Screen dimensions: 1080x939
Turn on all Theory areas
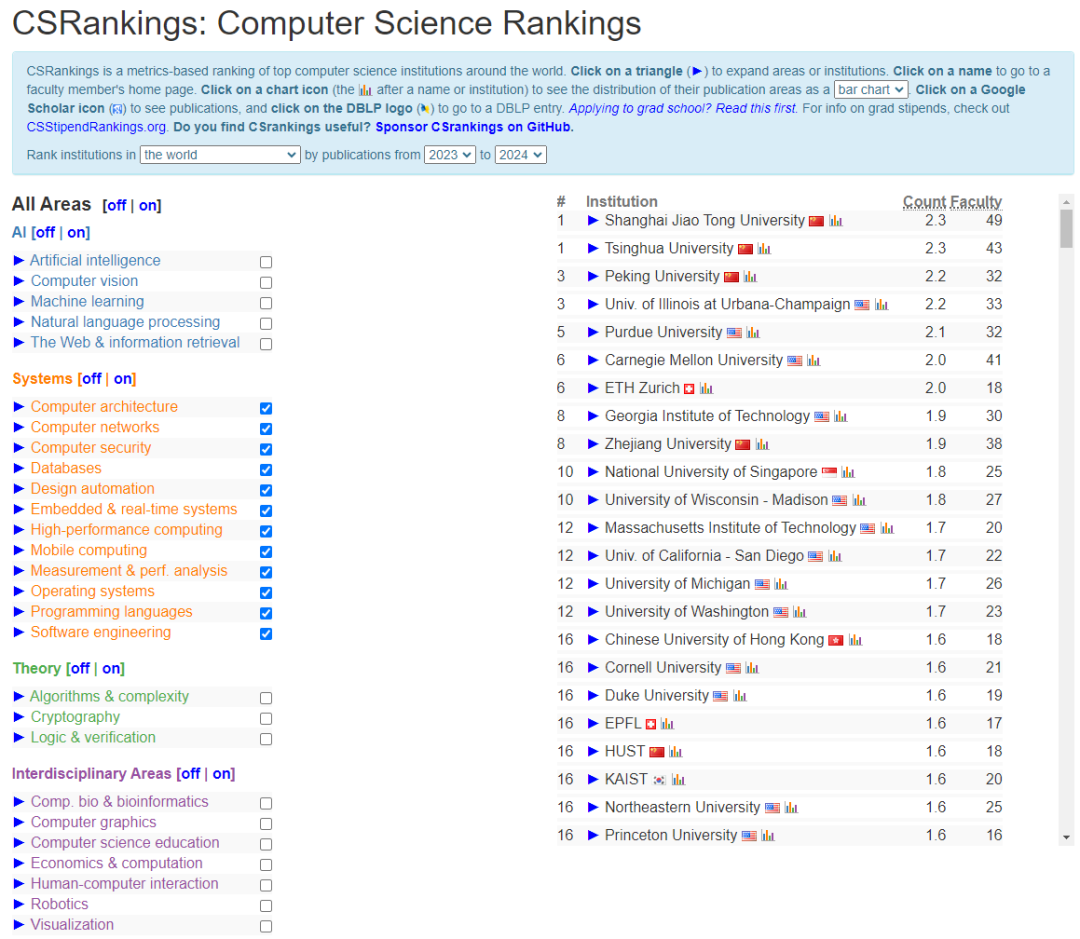pyautogui.click(x=112, y=669)
